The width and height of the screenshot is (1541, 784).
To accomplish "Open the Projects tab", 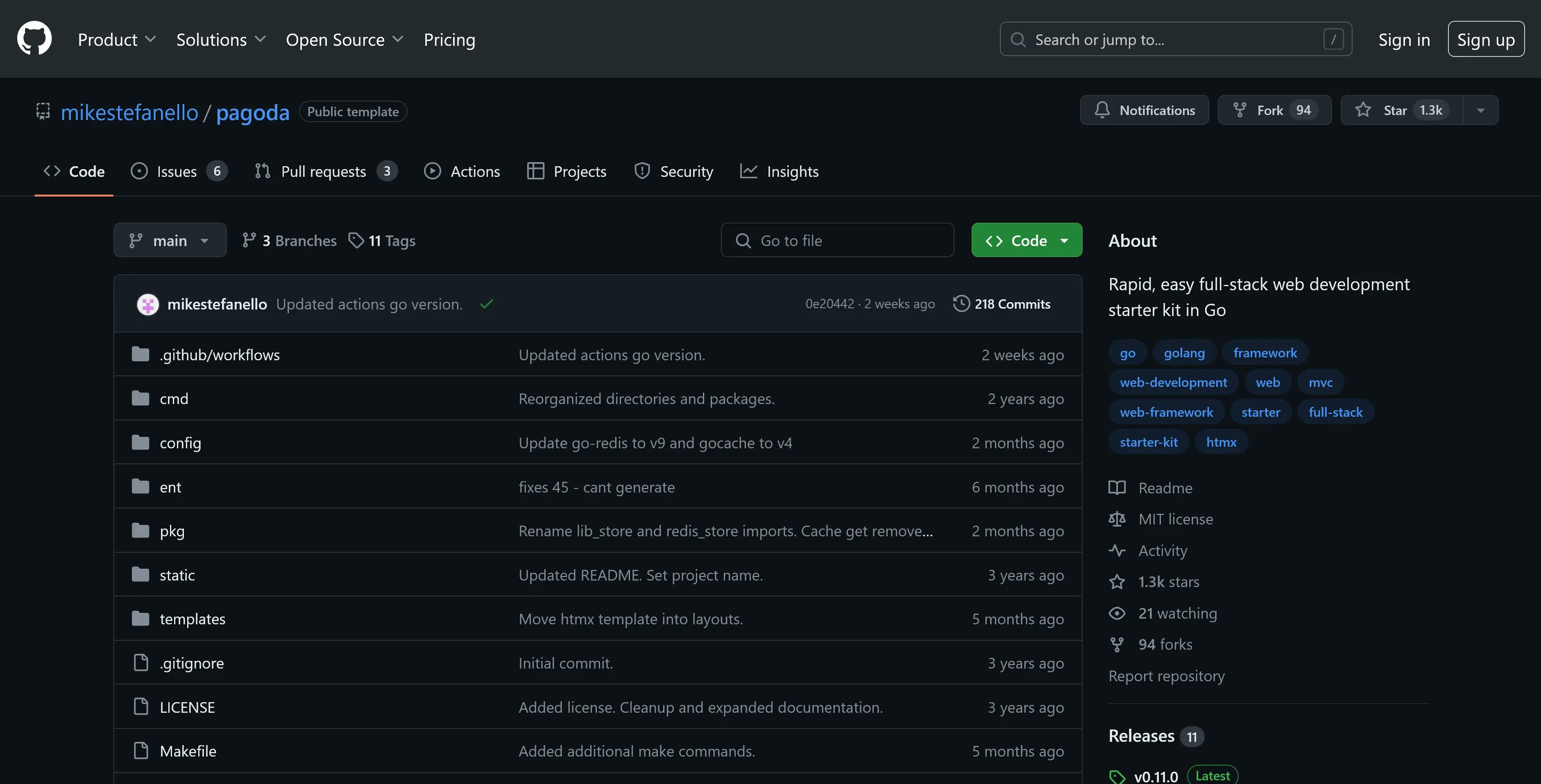I will point(566,172).
